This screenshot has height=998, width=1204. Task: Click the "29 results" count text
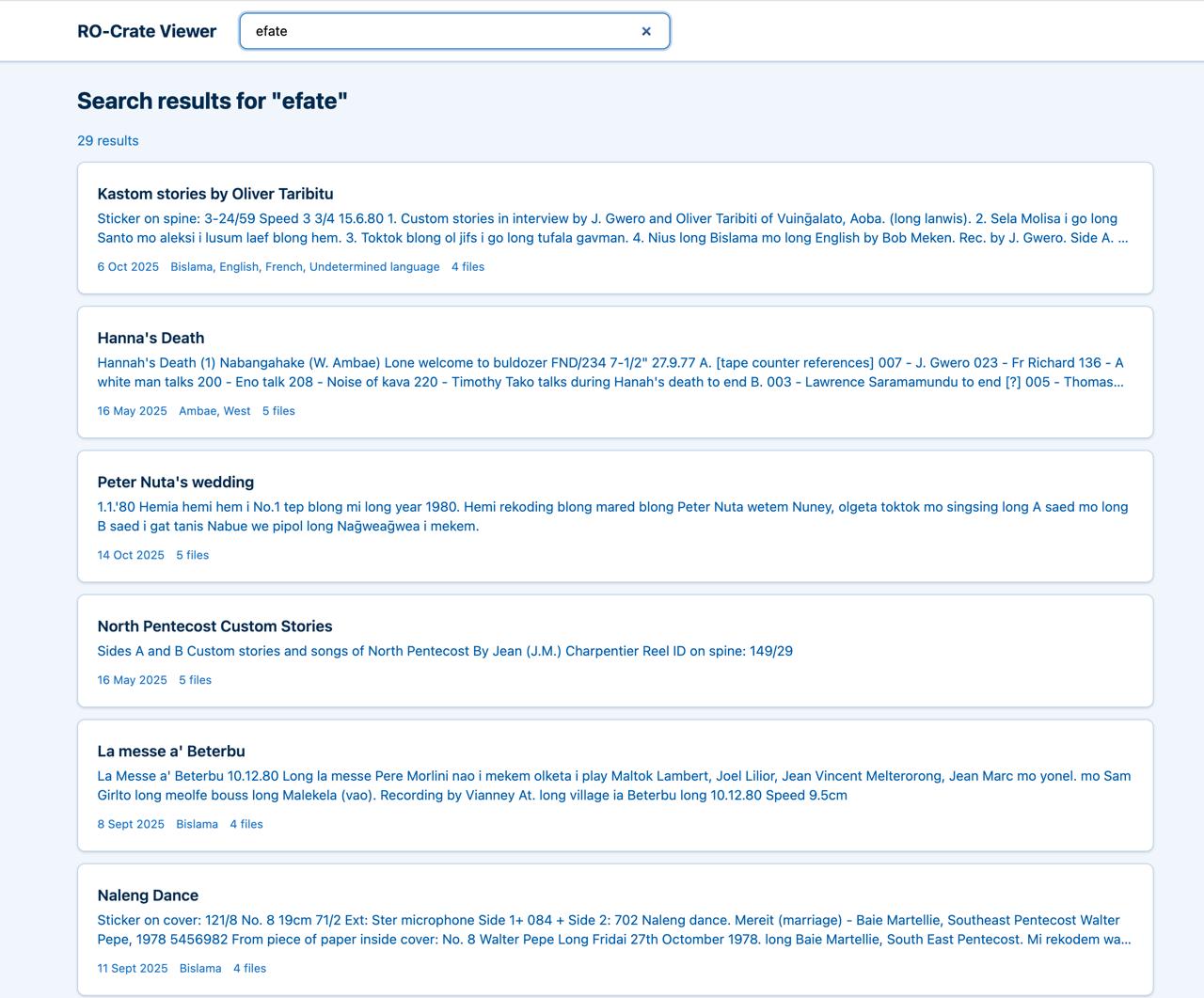(x=107, y=140)
